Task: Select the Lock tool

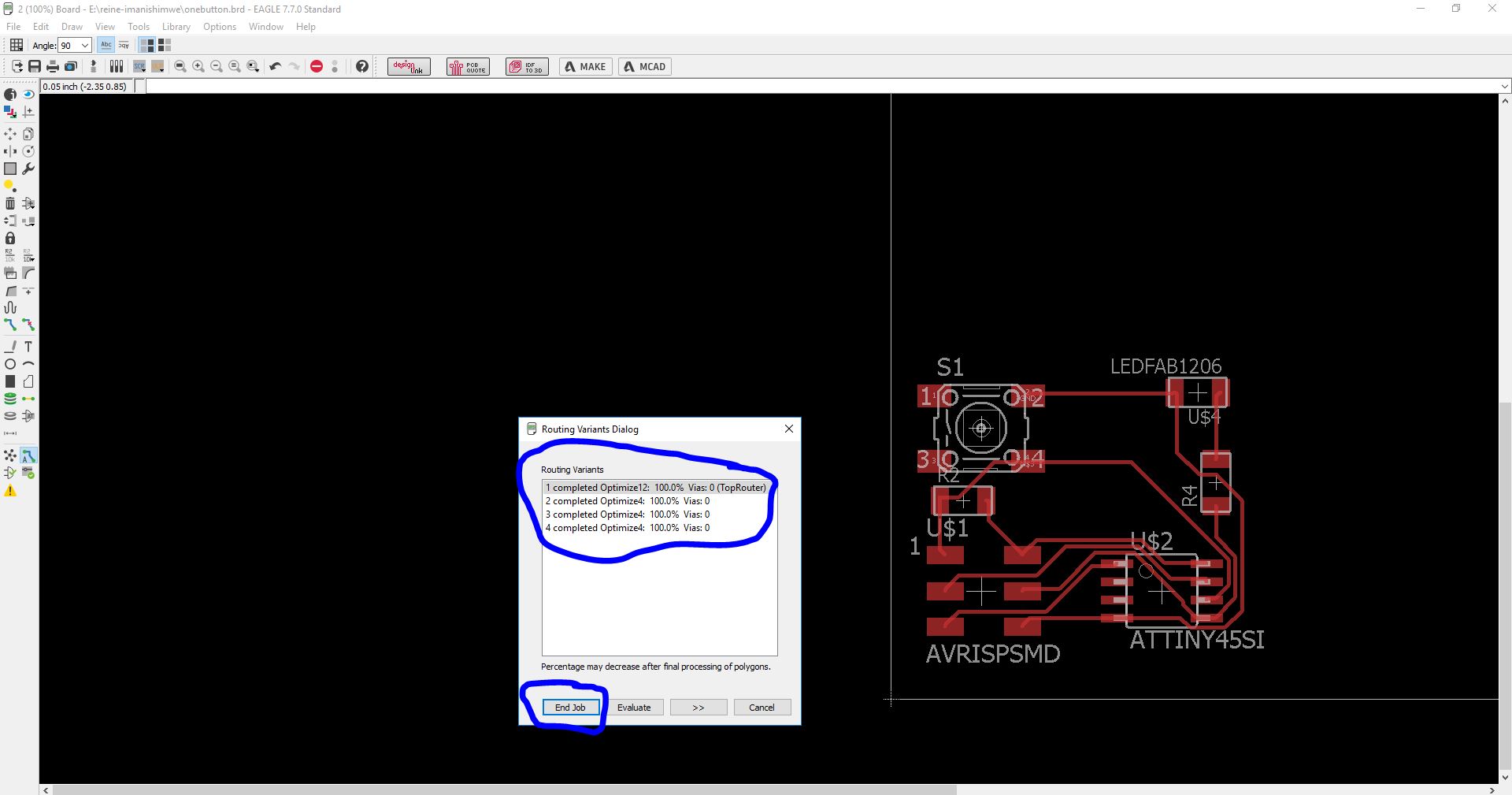Action: (x=10, y=238)
